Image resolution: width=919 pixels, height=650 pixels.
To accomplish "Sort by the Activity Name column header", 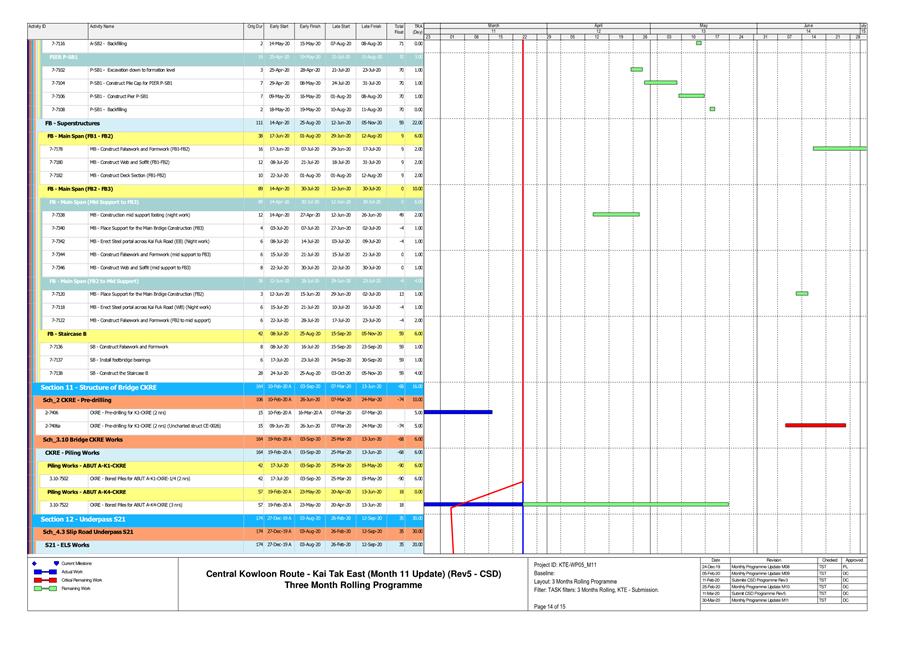I will click(x=102, y=25).
